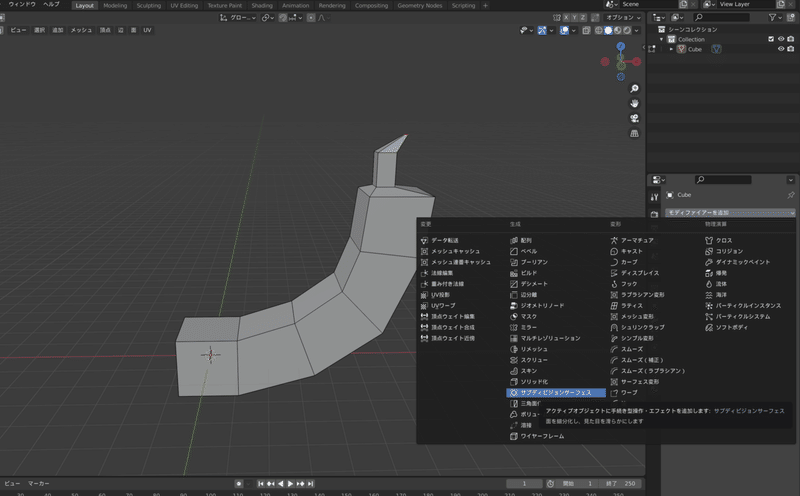Screen dimensions: 800x496
Task: Click the pan hand icon in viewport
Action: click(634, 103)
